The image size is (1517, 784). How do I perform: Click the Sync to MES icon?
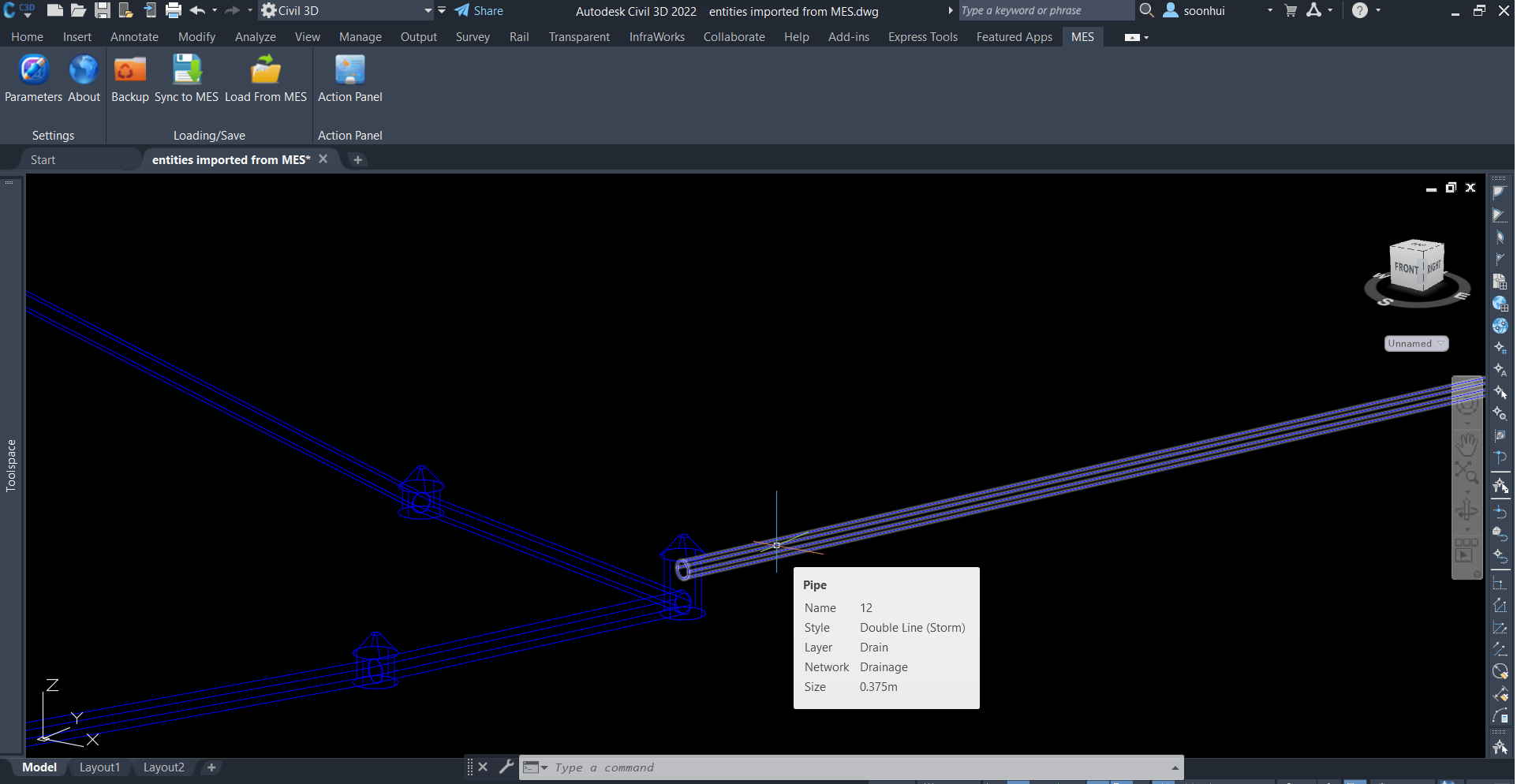pos(187,70)
